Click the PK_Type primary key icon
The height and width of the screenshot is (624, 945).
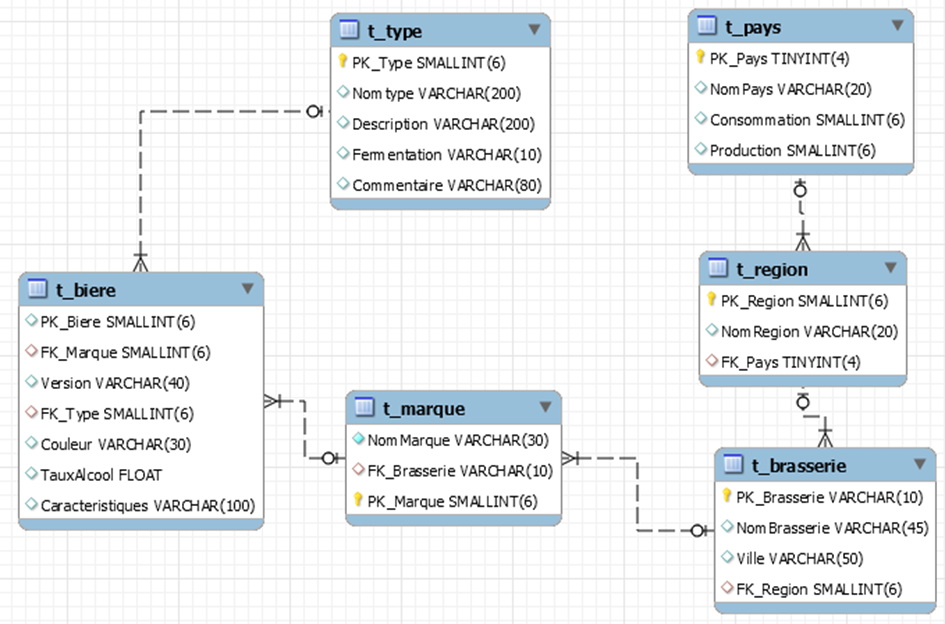[x=342, y=63]
